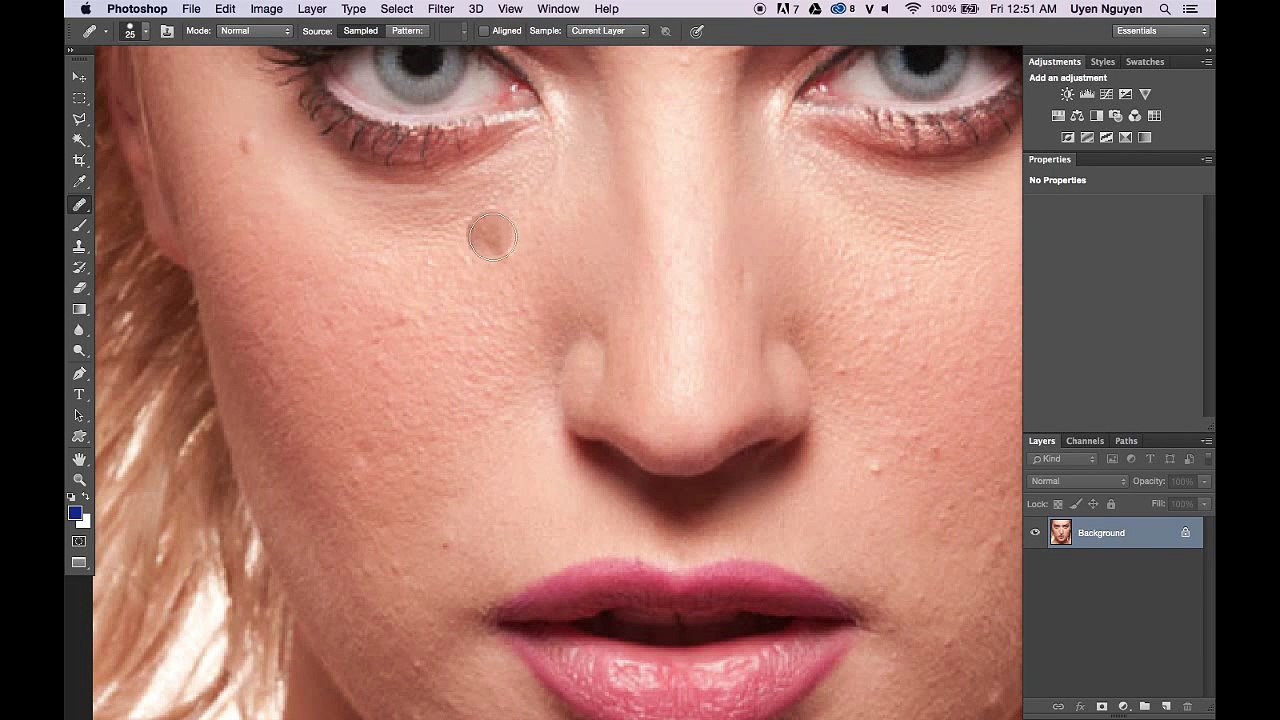Create a new layer

pos(1166,707)
